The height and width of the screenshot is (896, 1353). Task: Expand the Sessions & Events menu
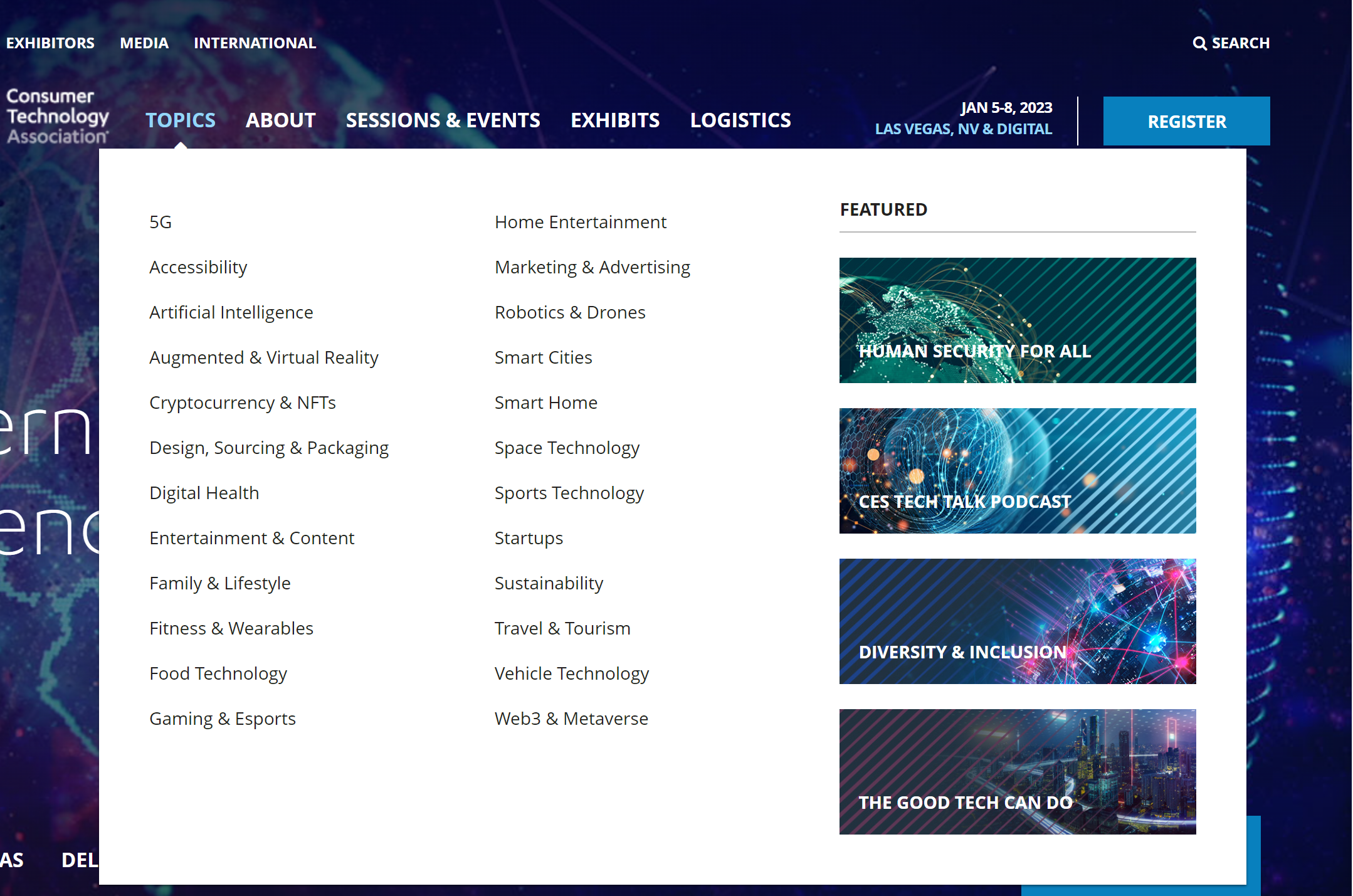[x=443, y=120]
